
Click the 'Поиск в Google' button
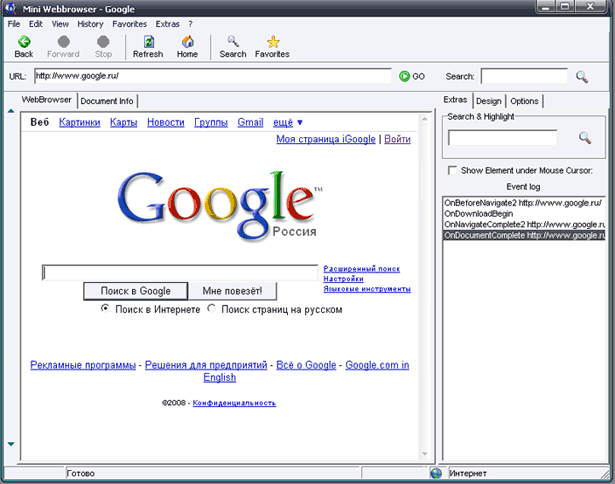point(135,290)
